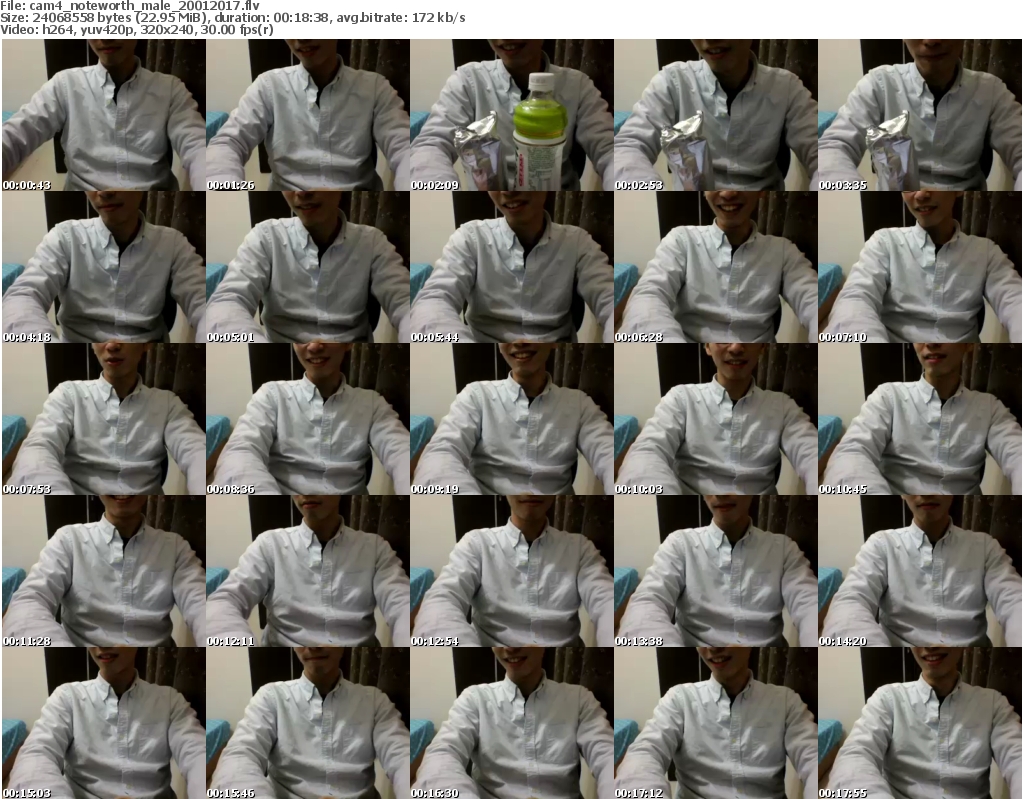Image resolution: width=1024 pixels, height=799 pixels.
Task: Select the thumbnail at 00:10:45
Action: click(x=920, y=419)
